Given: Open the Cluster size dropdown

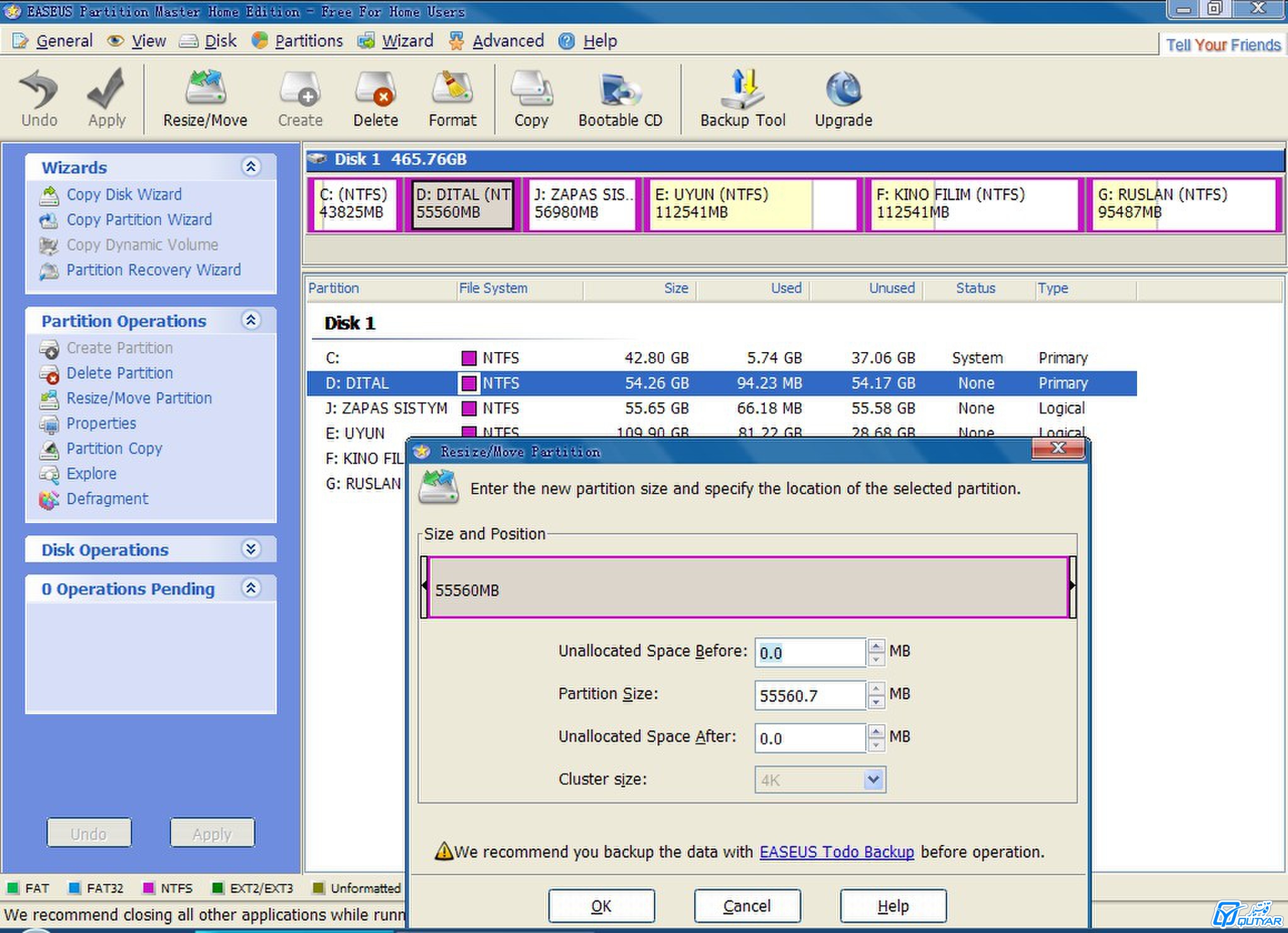Looking at the screenshot, I should pos(874,780).
